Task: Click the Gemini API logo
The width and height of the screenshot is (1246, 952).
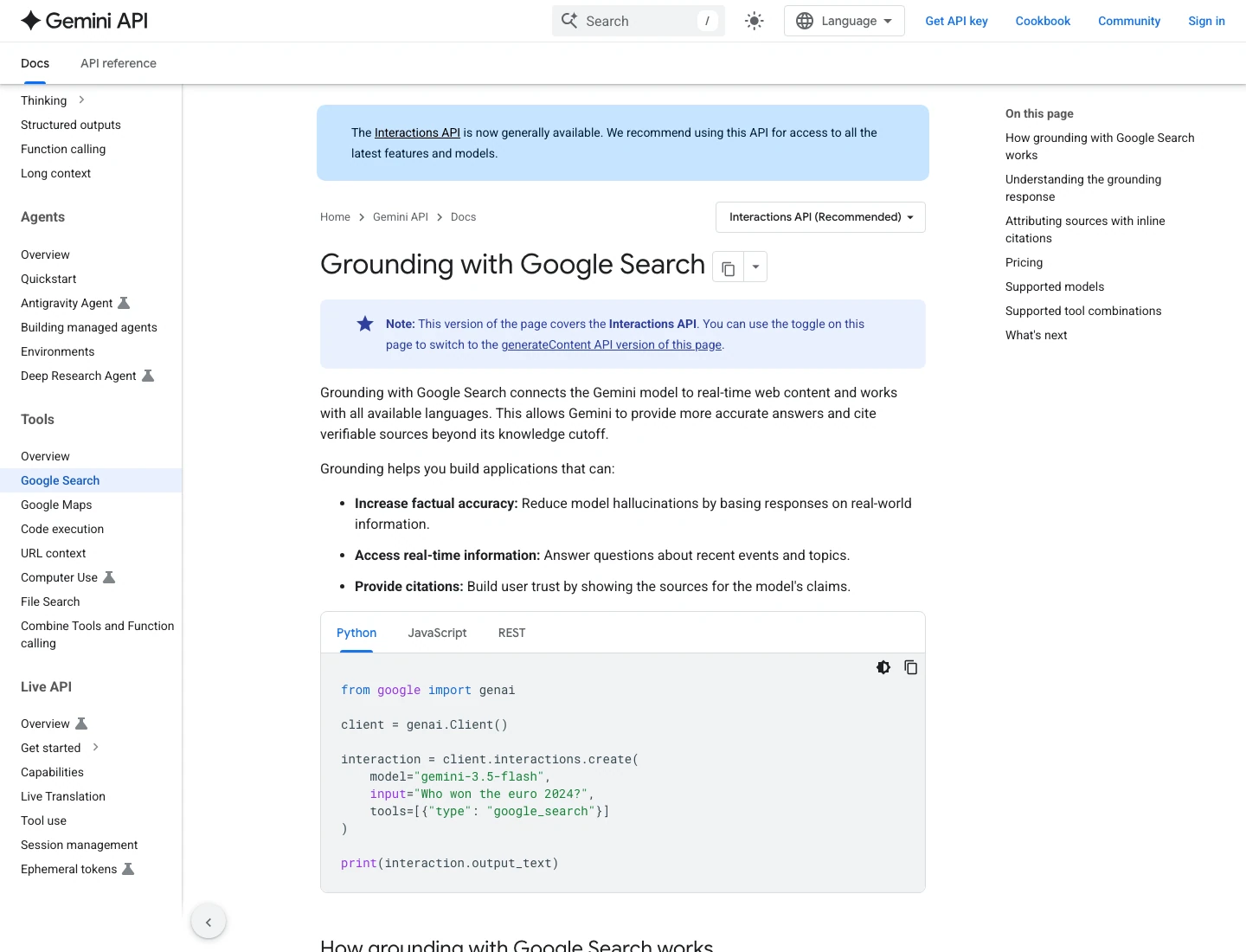Action: point(84,21)
